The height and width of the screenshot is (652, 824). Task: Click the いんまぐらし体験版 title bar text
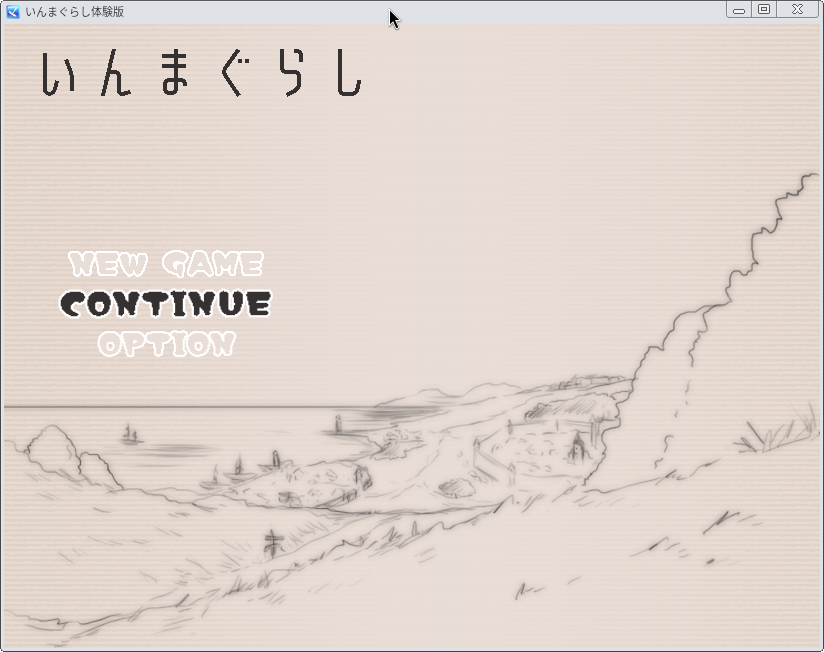tap(75, 12)
